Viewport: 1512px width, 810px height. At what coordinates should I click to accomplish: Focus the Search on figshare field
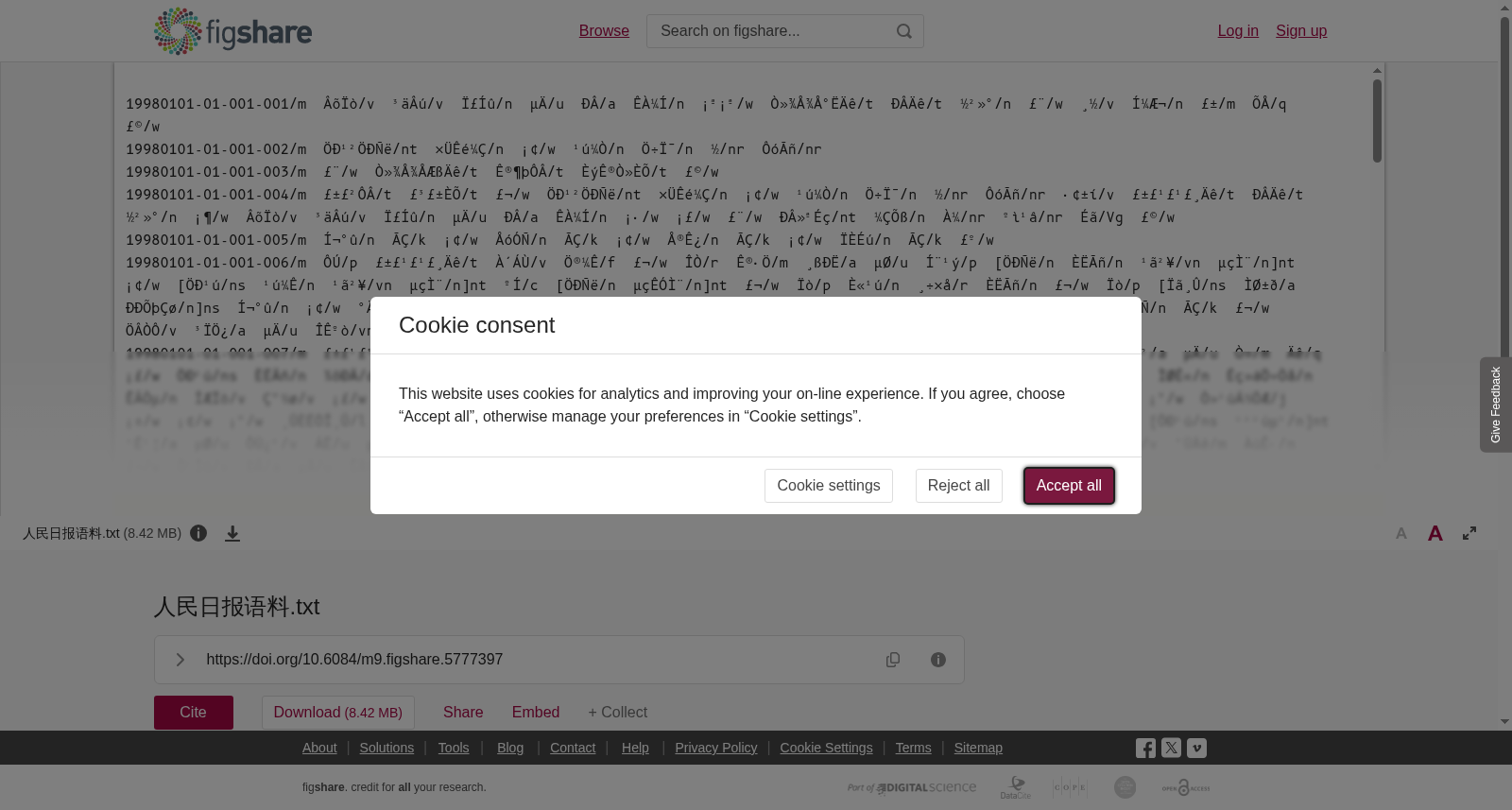(785, 31)
